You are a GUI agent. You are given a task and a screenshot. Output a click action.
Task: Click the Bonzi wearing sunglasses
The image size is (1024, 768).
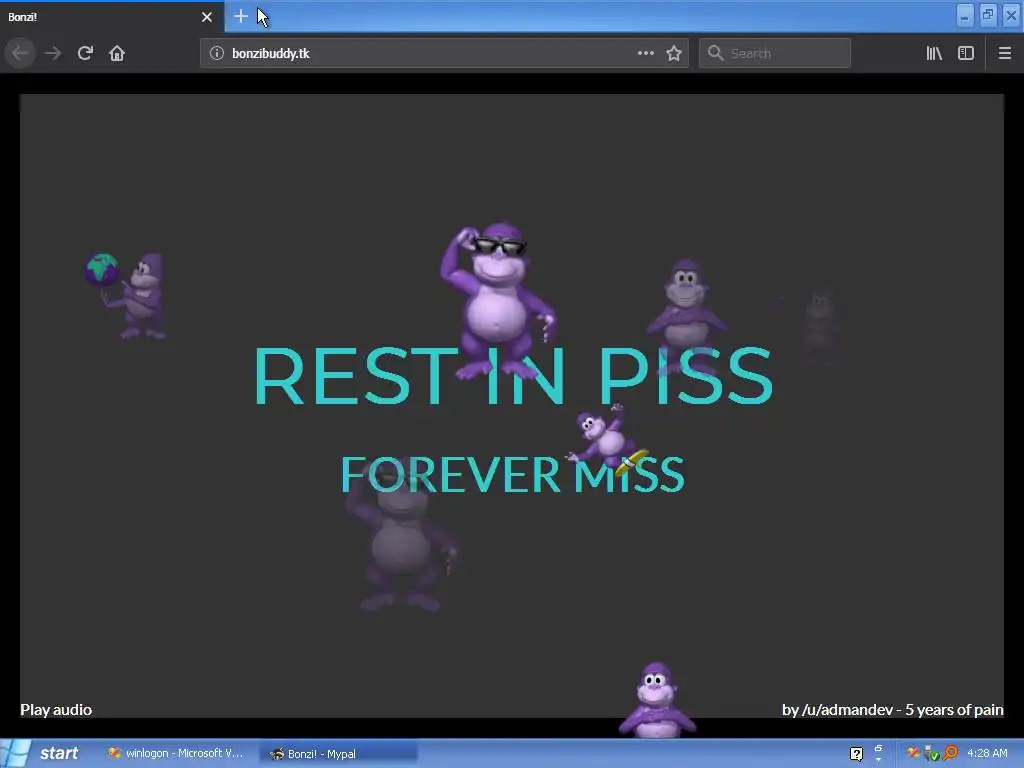pyautogui.click(x=498, y=300)
